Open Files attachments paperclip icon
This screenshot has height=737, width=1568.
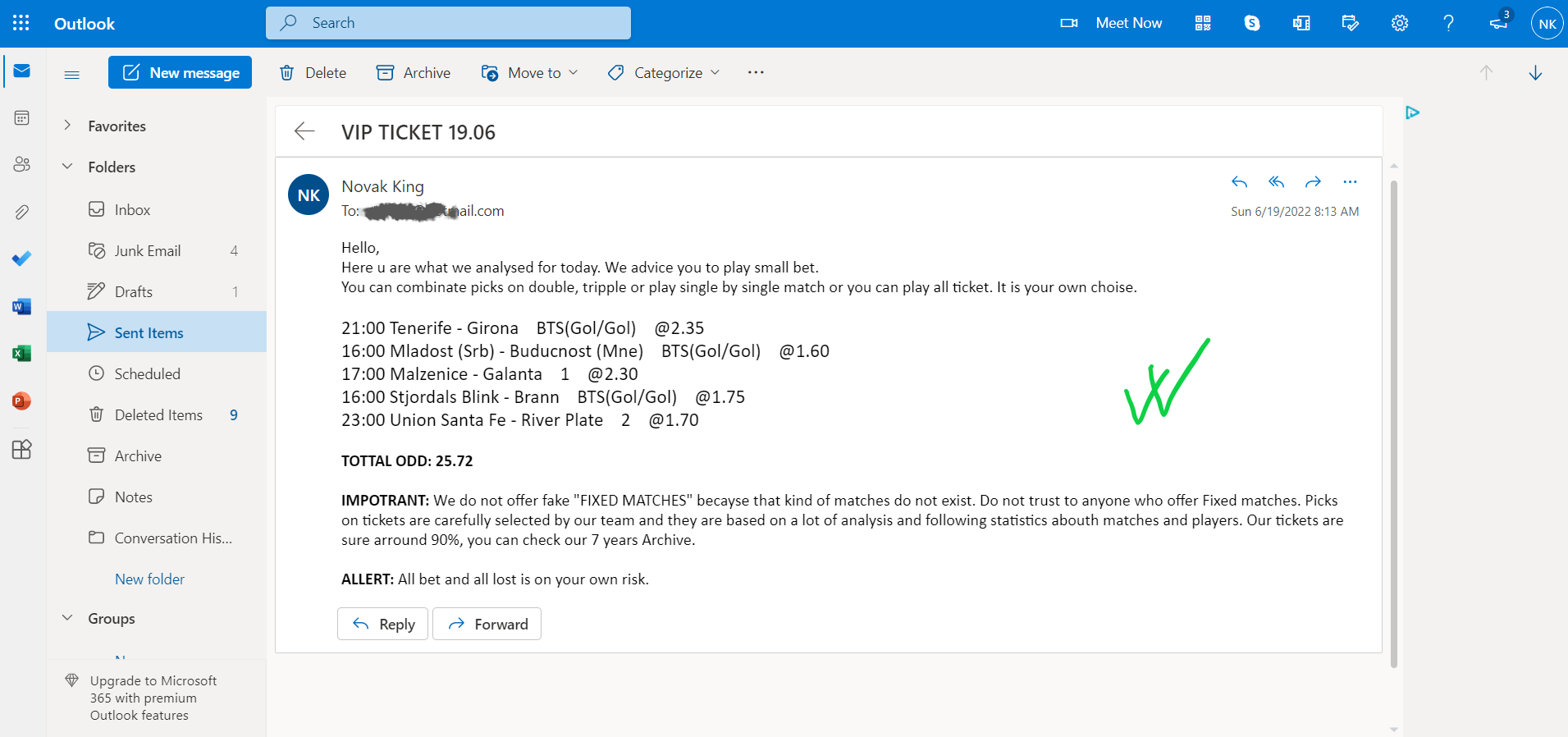coord(22,213)
